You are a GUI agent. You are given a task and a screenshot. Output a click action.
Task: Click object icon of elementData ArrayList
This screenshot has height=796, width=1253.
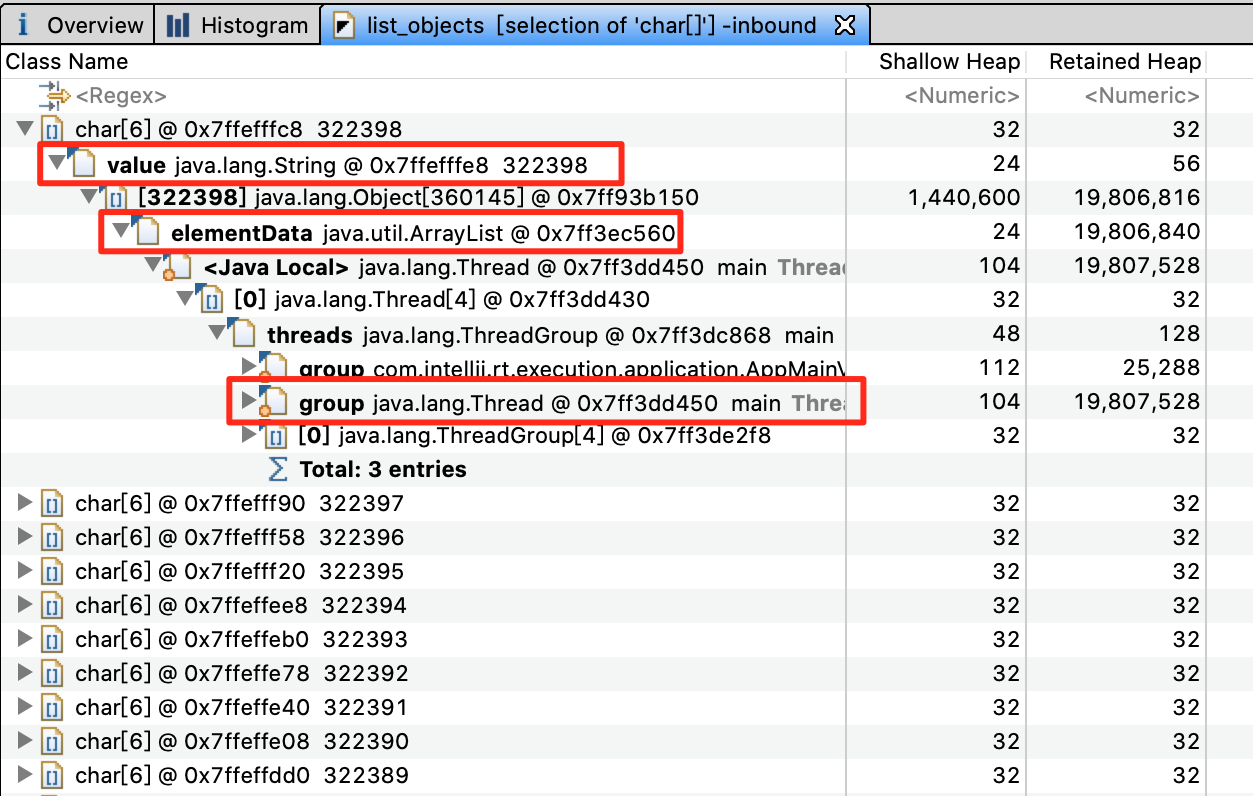tap(147, 230)
